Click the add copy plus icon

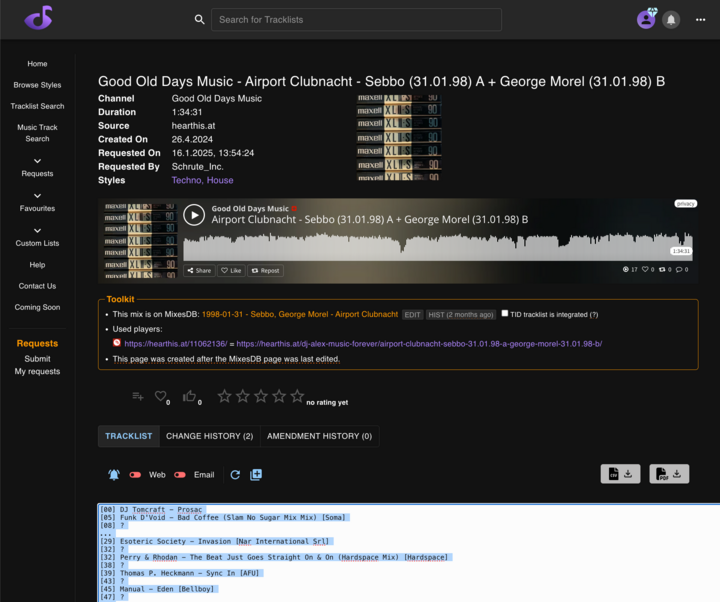[x=256, y=475]
